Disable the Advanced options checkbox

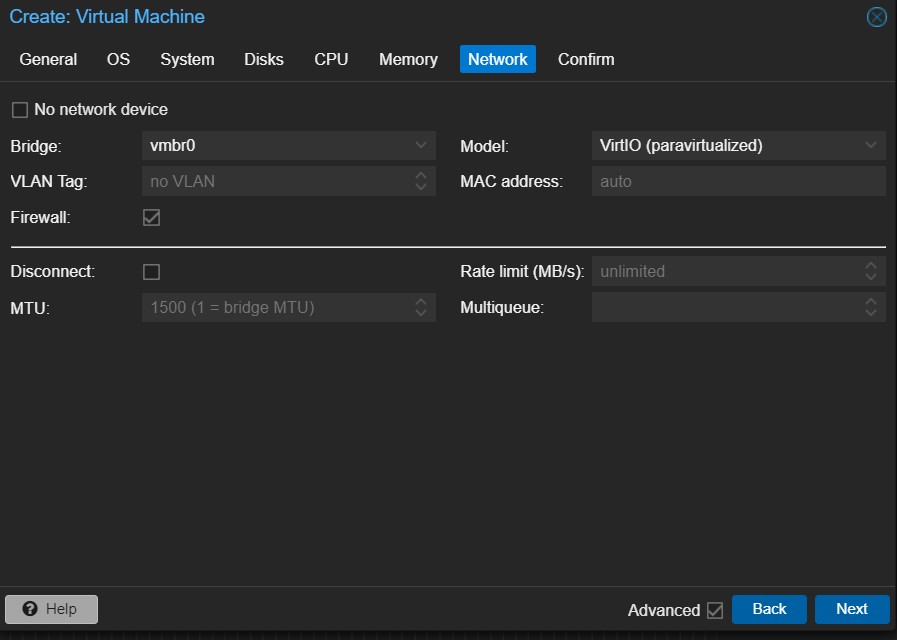(714, 610)
